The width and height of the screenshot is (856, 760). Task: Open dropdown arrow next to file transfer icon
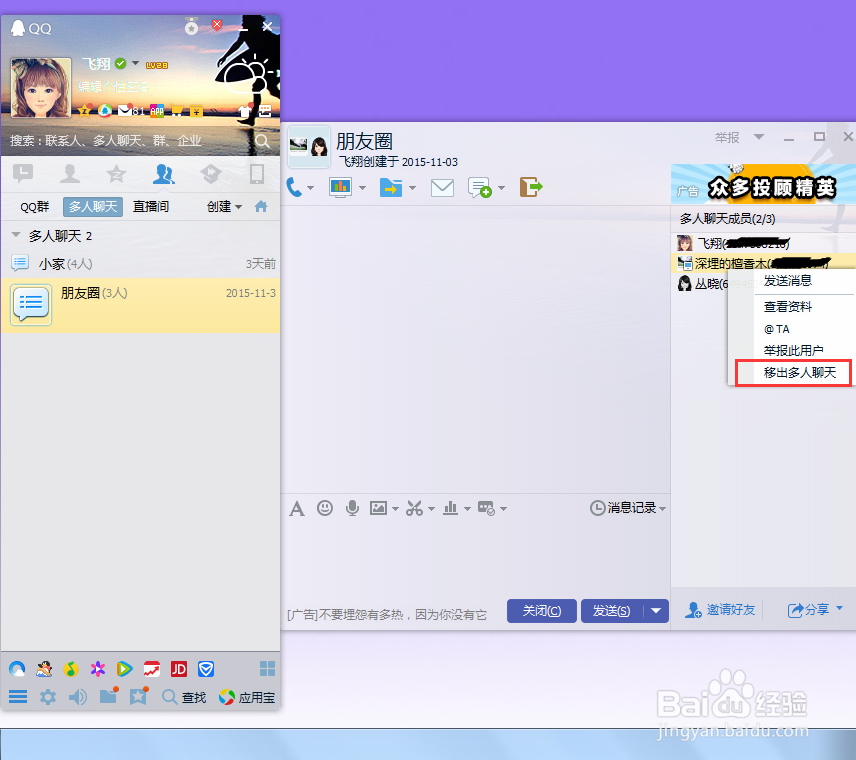coord(412,188)
